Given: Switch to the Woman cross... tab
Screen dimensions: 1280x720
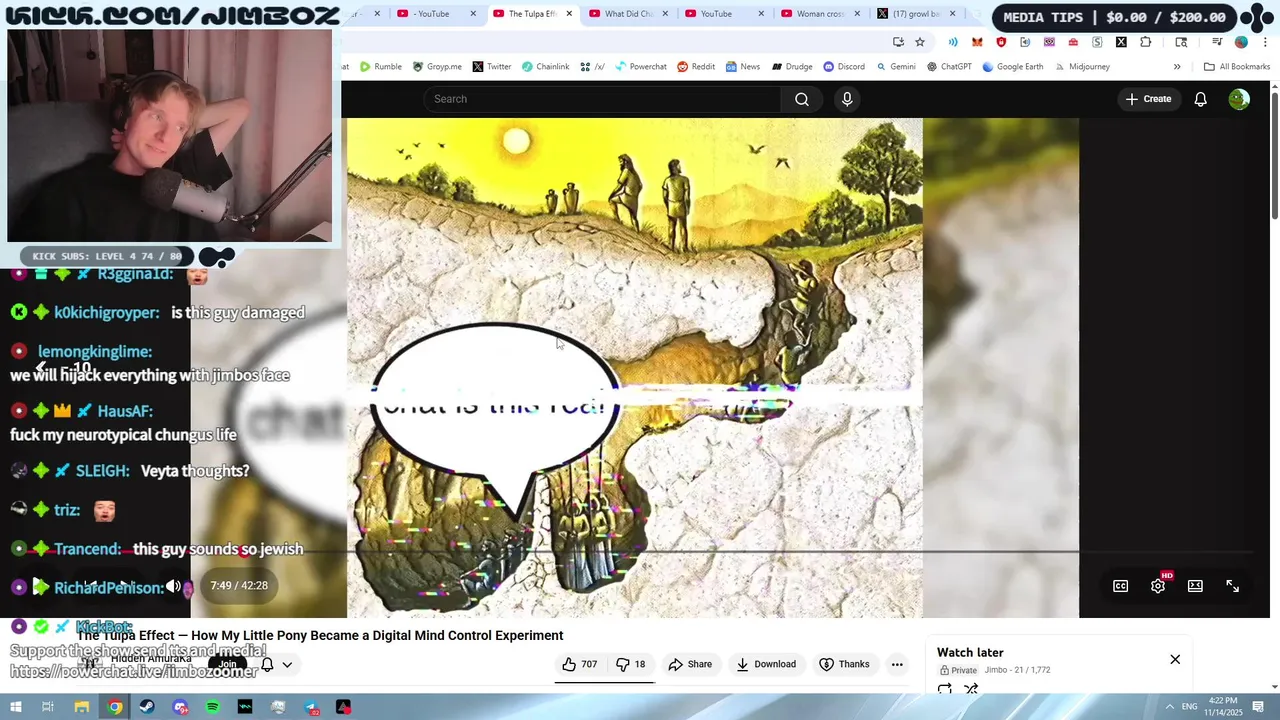Looking at the screenshot, I should [819, 14].
